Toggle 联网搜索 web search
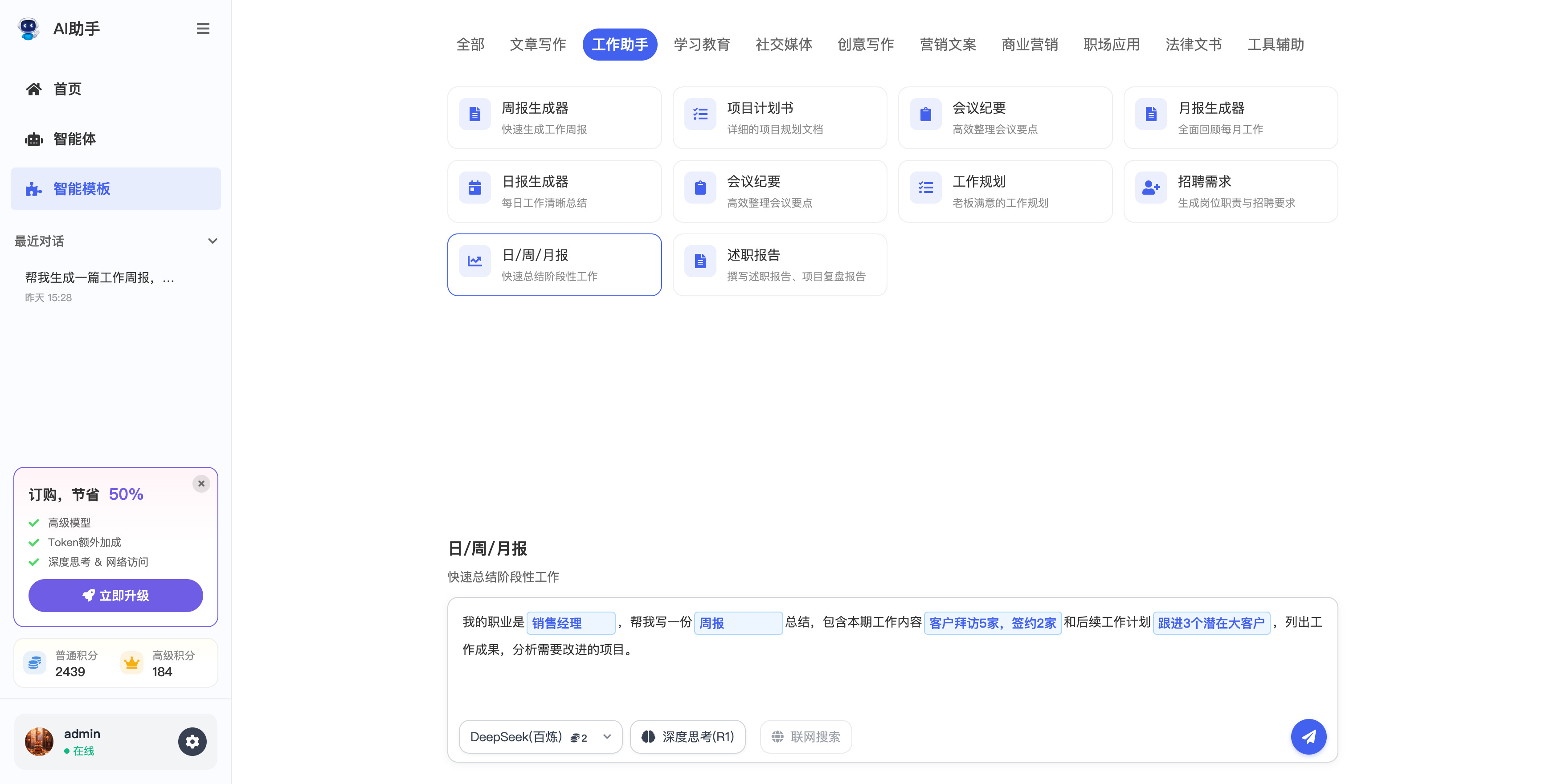The height and width of the screenshot is (784, 1554). (x=806, y=736)
